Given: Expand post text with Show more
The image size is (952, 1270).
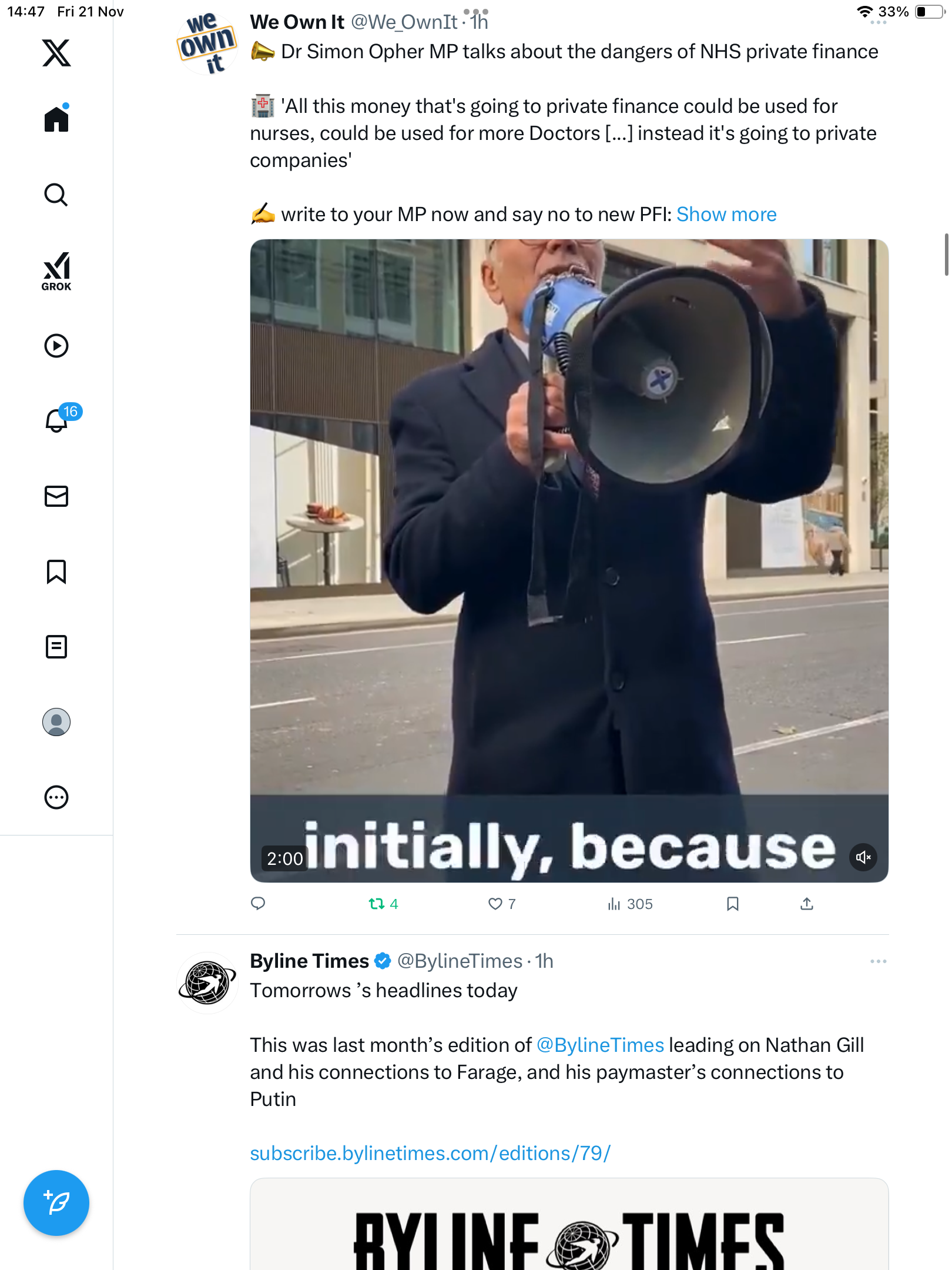Looking at the screenshot, I should 726,215.
